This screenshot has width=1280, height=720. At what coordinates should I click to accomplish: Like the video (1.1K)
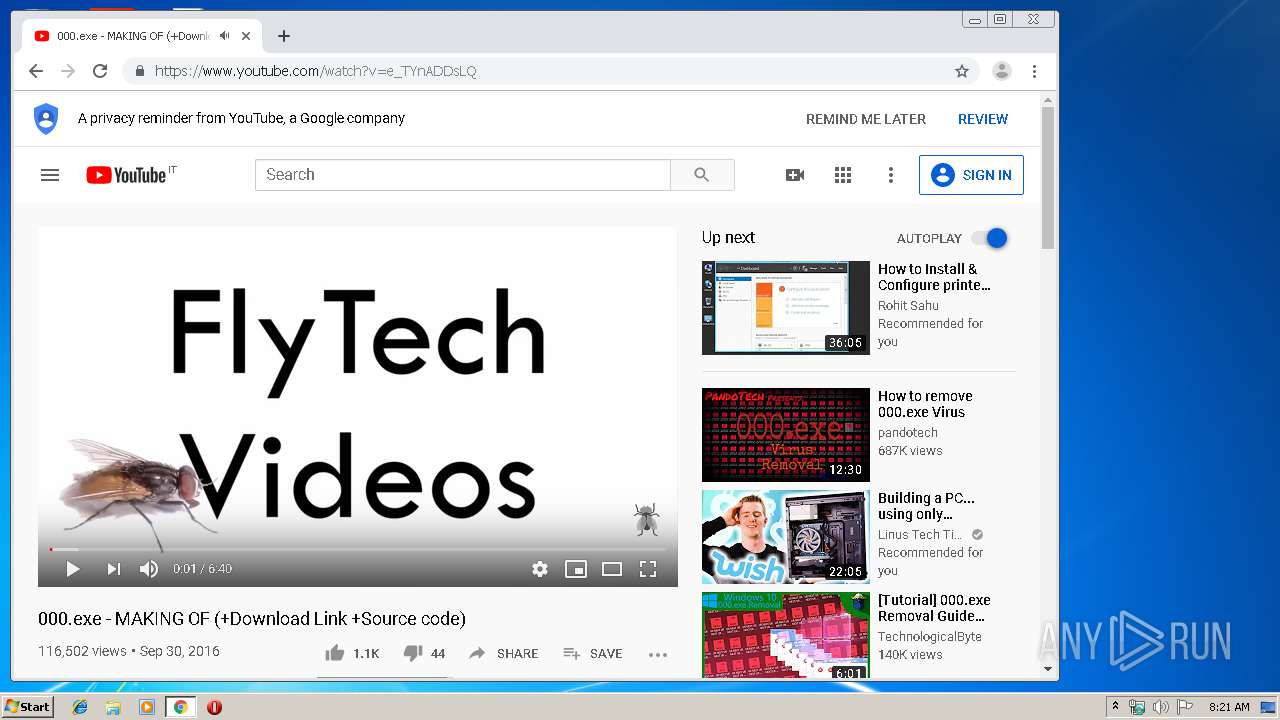pos(352,653)
